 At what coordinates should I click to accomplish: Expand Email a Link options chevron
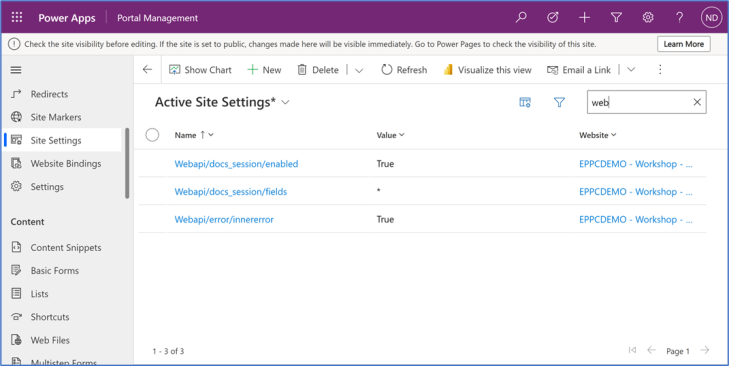point(631,70)
